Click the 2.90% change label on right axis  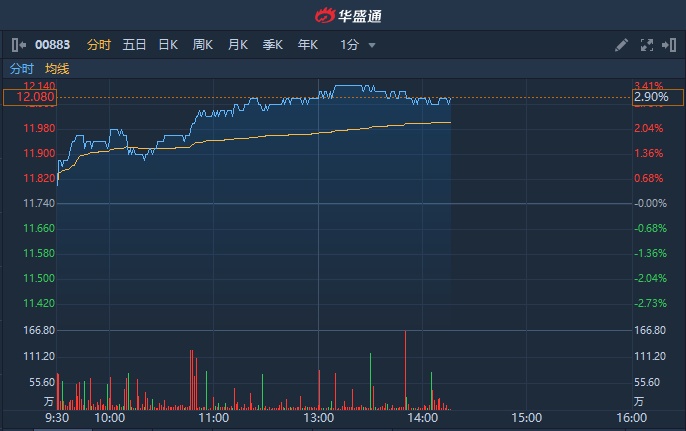[x=651, y=97]
